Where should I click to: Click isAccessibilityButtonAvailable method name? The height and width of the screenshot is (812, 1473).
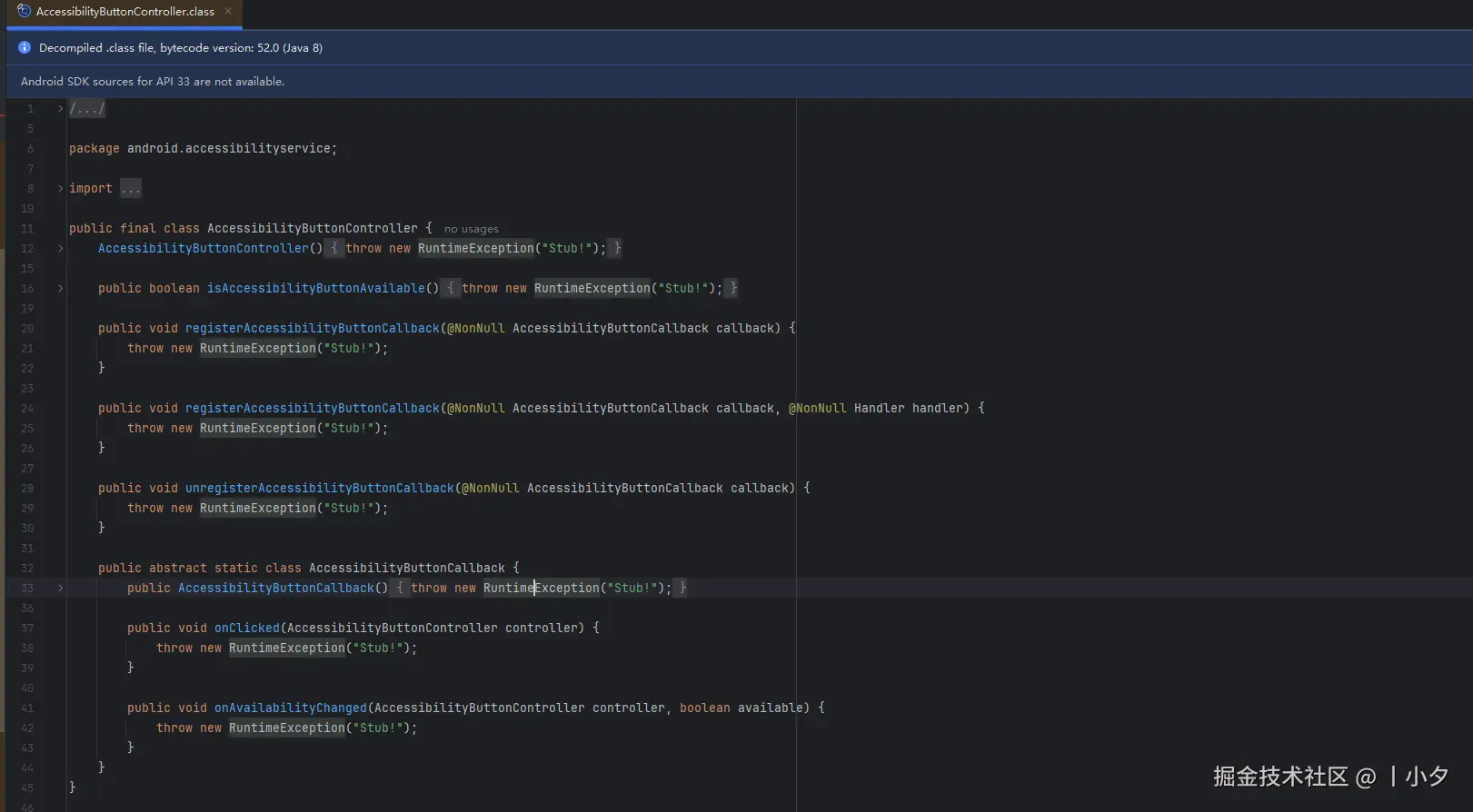pyautogui.click(x=316, y=289)
